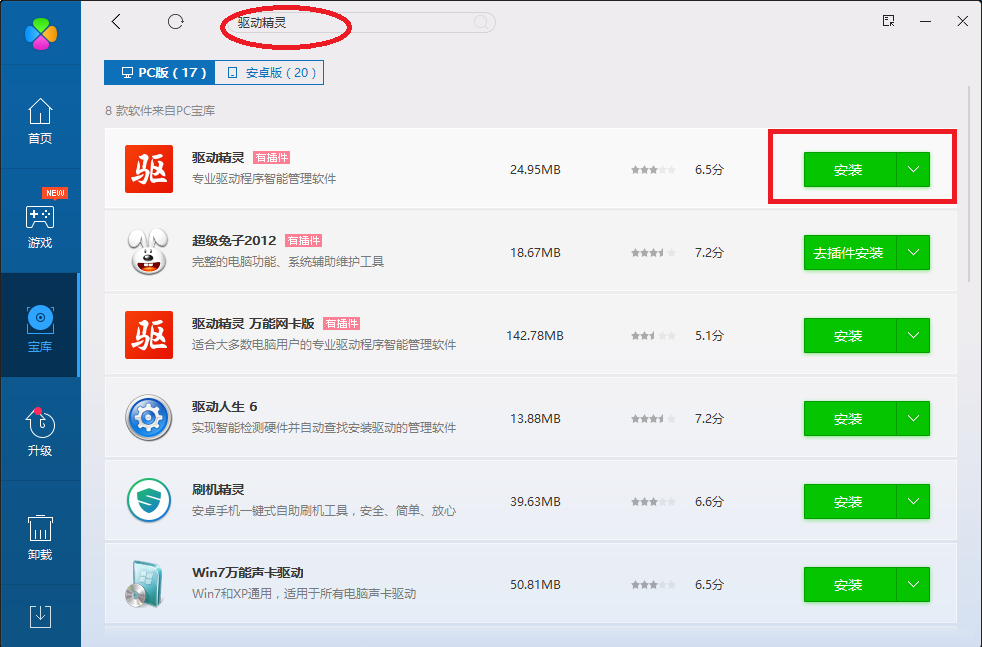The height and width of the screenshot is (647, 982).
Task: Click the 有插件 tag beside 超级兔子2012
Action: (303, 241)
